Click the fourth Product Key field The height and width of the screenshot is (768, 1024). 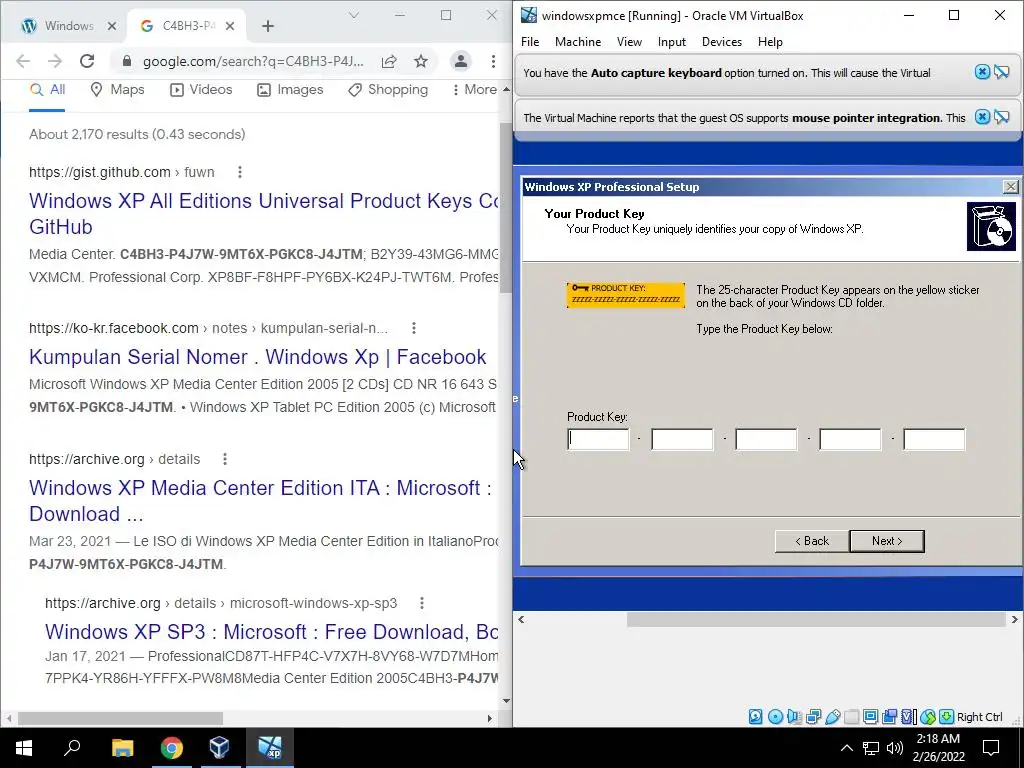tap(850, 440)
